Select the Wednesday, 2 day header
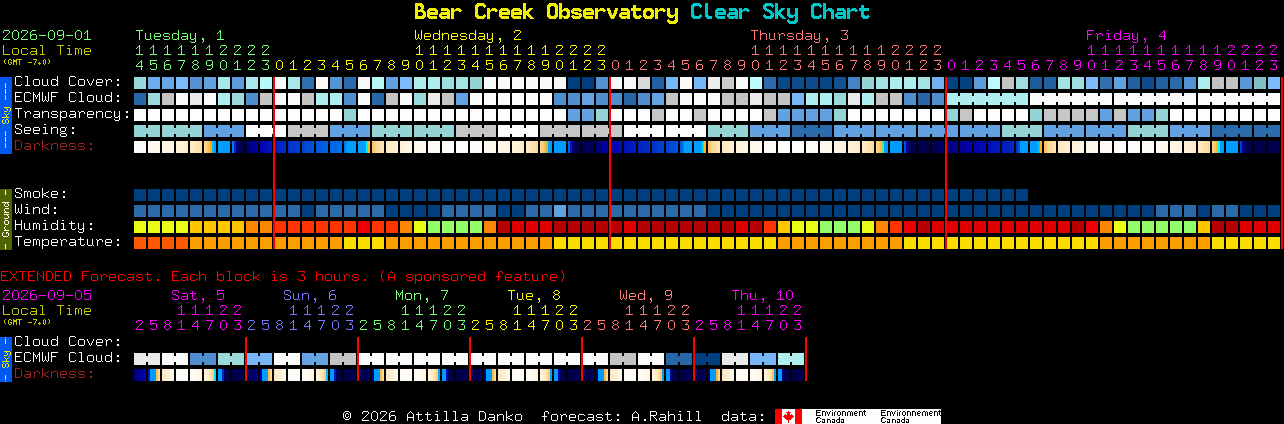The image size is (1284, 424). (x=468, y=35)
